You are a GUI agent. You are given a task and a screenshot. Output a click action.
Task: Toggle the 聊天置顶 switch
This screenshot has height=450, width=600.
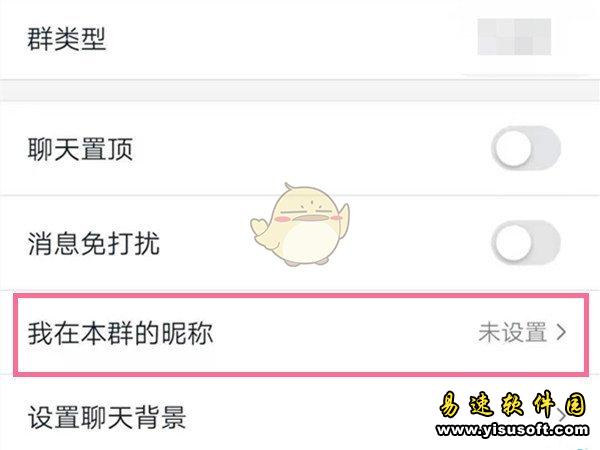pos(526,148)
